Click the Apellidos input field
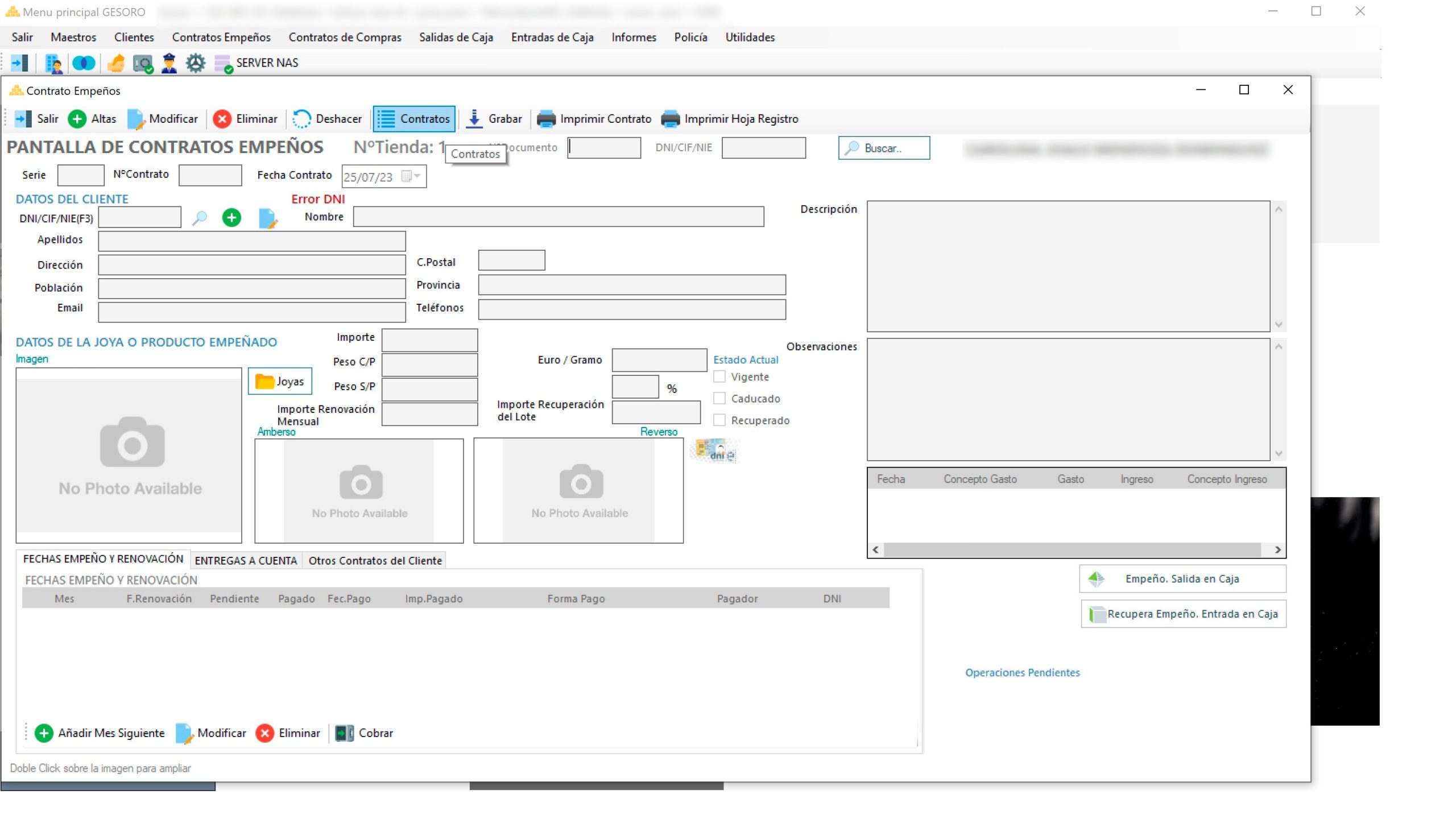Image resolution: width=1456 pixels, height=819 pixels. click(x=252, y=241)
